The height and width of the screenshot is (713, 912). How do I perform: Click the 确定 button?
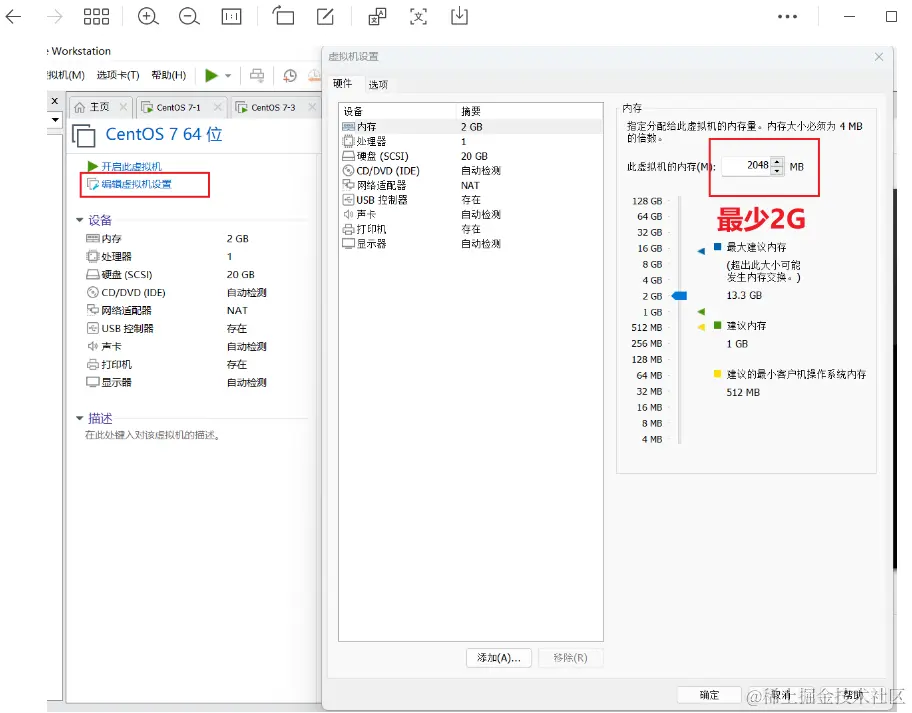(709, 694)
